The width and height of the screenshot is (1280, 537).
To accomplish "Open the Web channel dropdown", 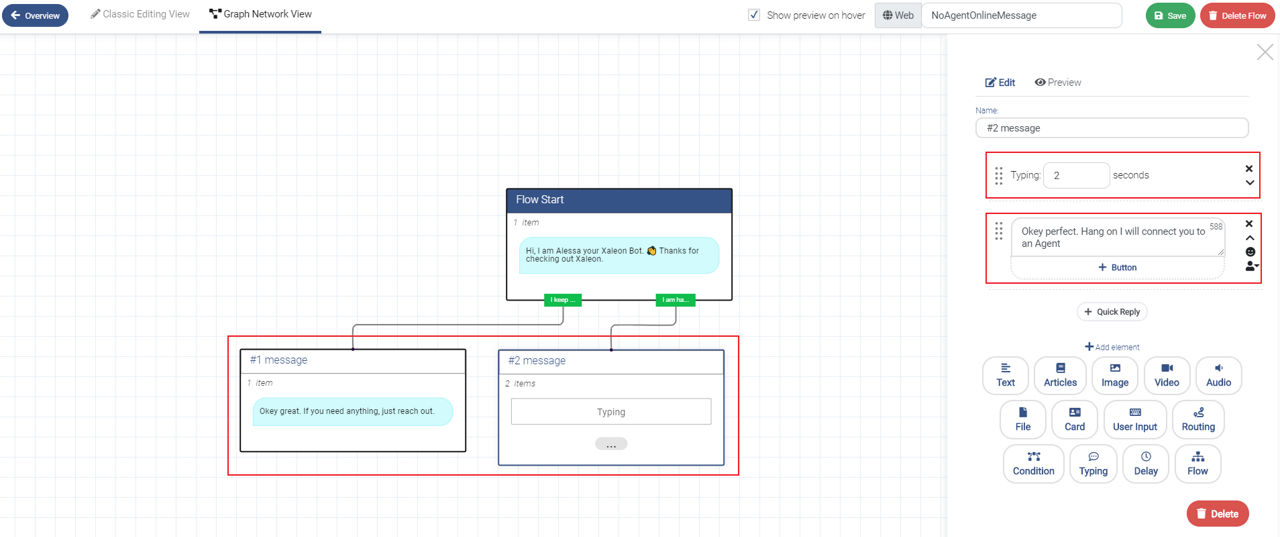I will pyautogui.click(x=898, y=15).
